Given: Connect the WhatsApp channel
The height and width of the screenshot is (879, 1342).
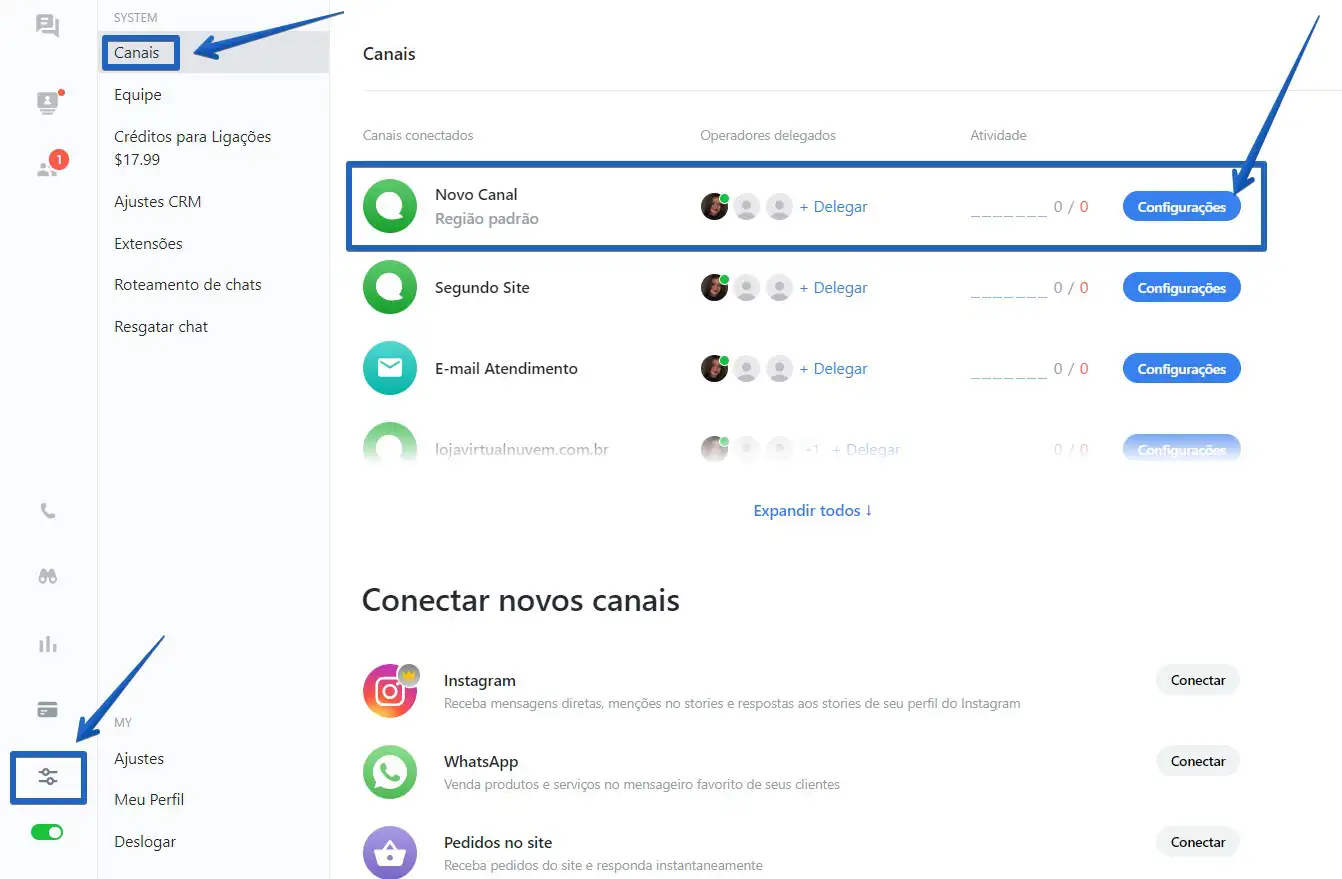Looking at the screenshot, I should point(1197,761).
